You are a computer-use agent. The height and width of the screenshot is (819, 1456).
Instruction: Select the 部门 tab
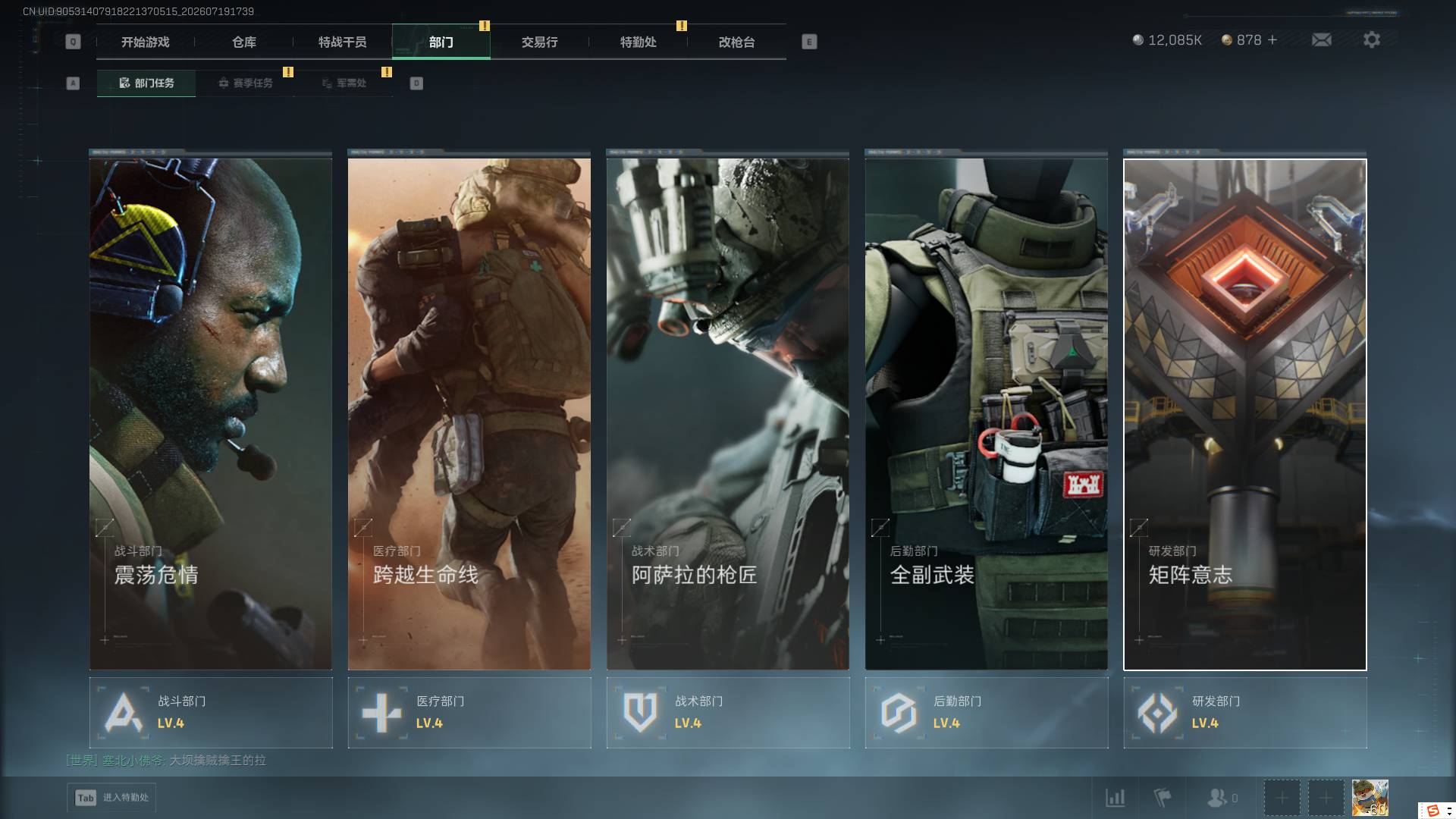[441, 42]
